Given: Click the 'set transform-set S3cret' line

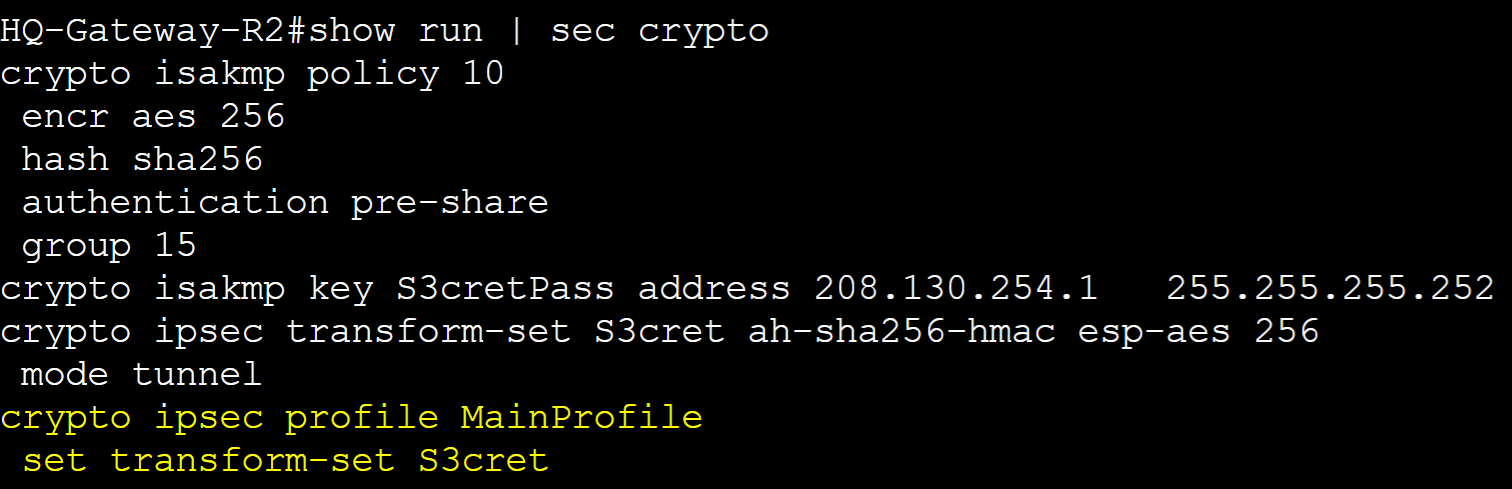Looking at the screenshot, I should [285, 460].
